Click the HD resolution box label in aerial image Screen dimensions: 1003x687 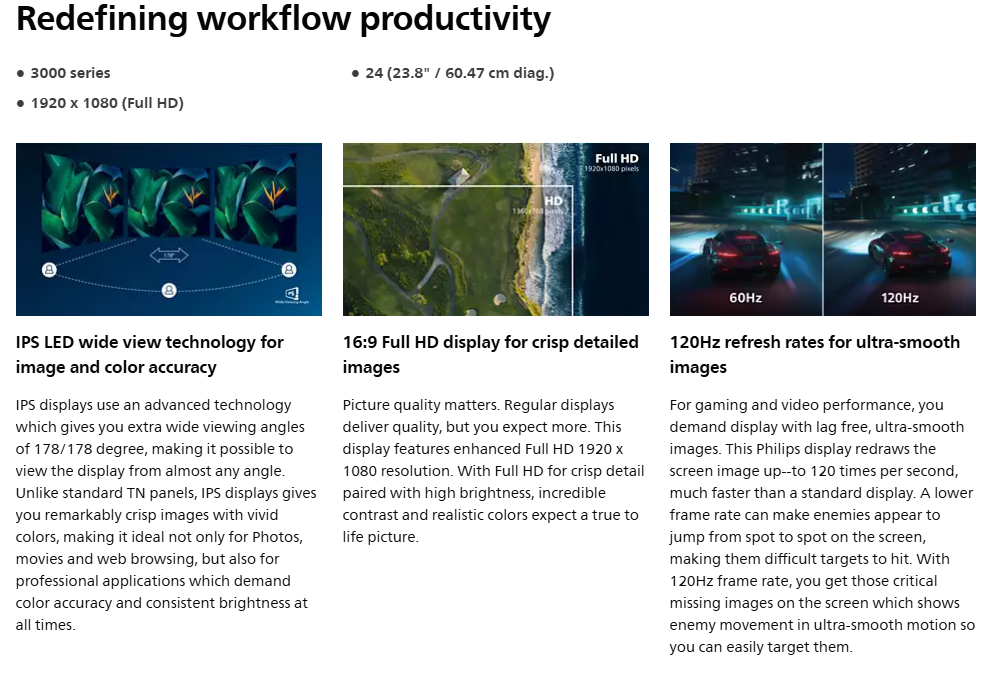552,201
